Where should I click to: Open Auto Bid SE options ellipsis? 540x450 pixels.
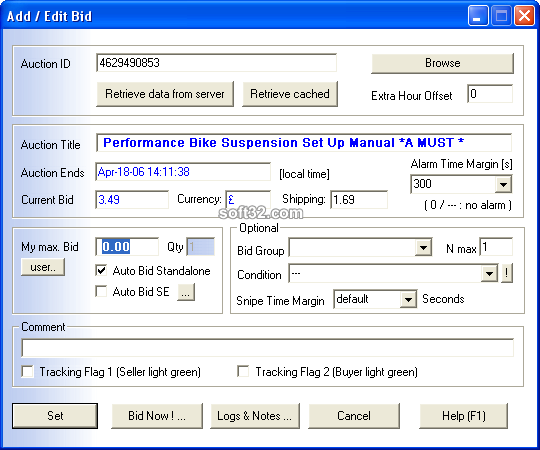(186, 292)
